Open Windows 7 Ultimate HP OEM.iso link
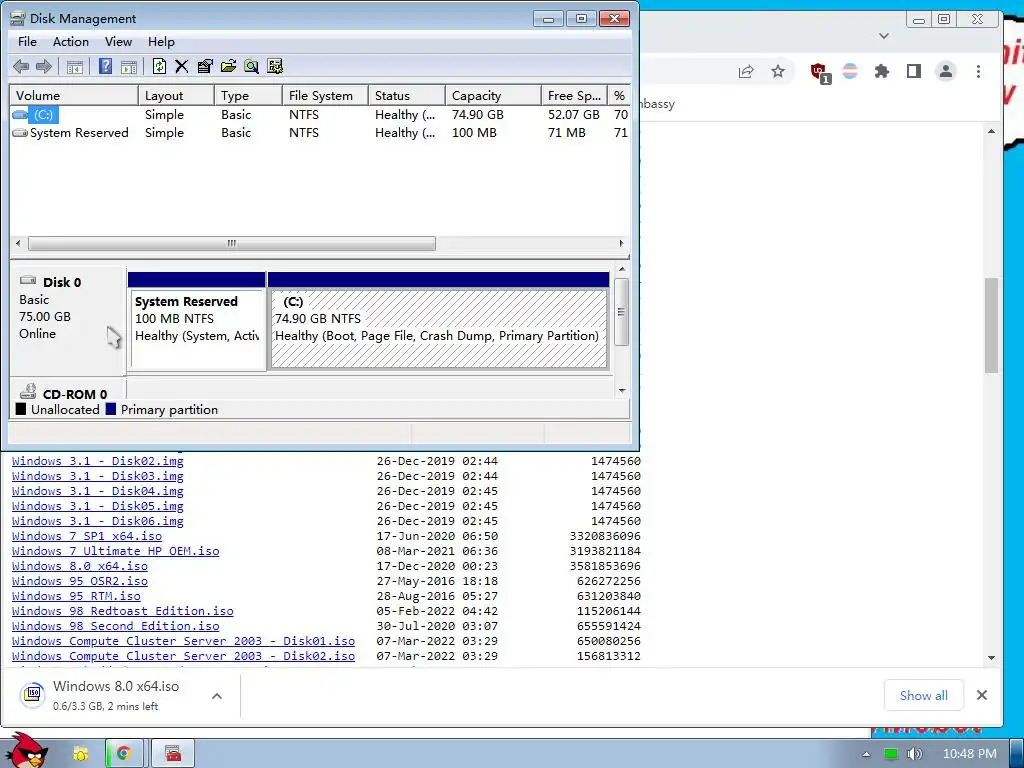The width and height of the screenshot is (1024, 768). pos(116,551)
